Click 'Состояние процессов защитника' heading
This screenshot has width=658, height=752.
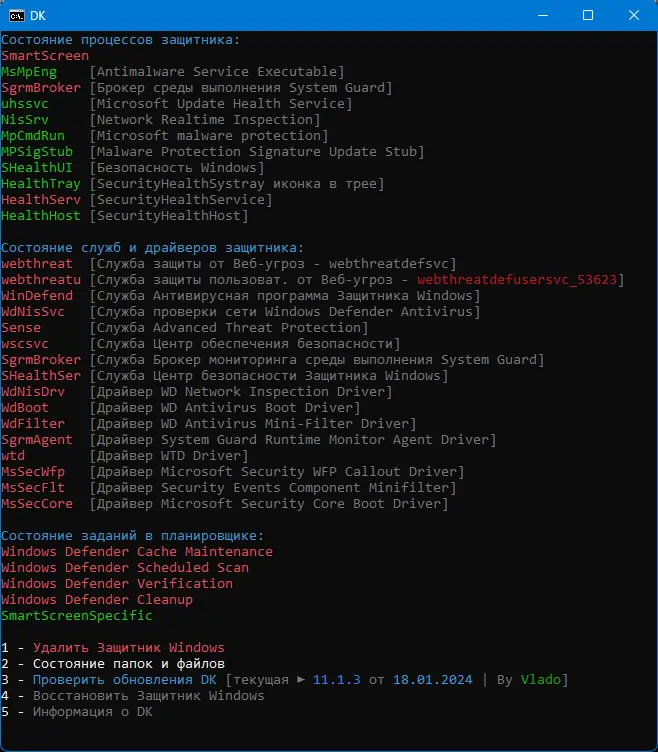[x=120, y=40]
